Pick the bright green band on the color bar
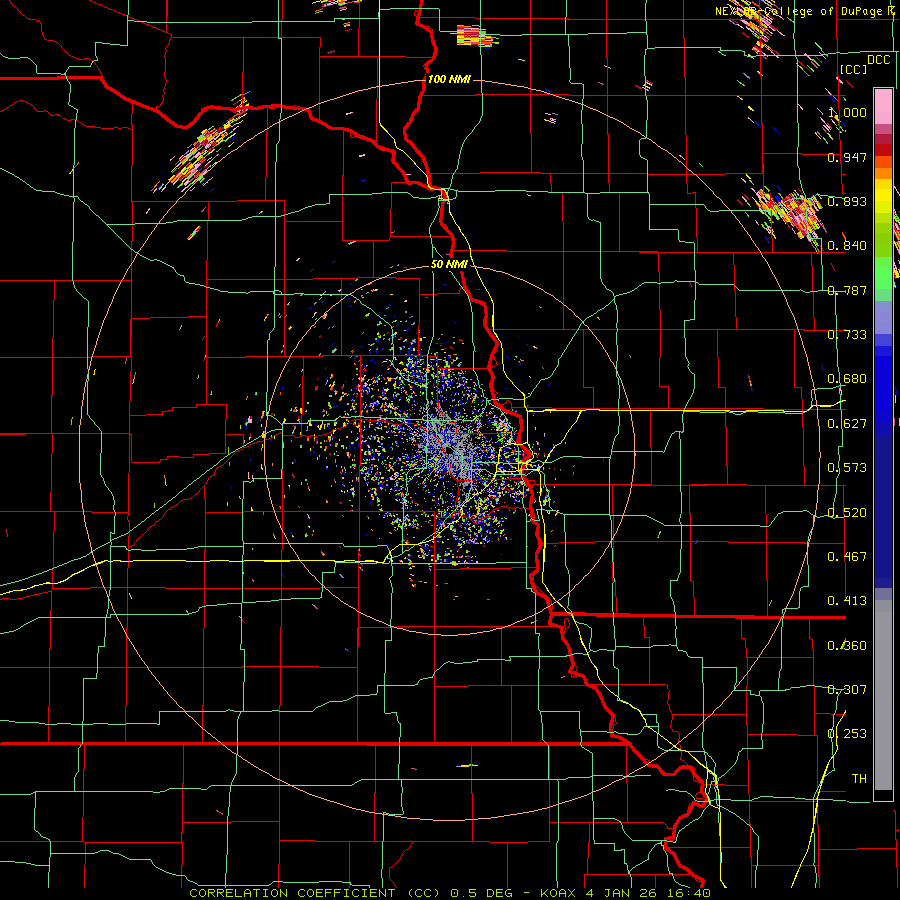The width and height of the screenshot is (900, 900). 883,273
